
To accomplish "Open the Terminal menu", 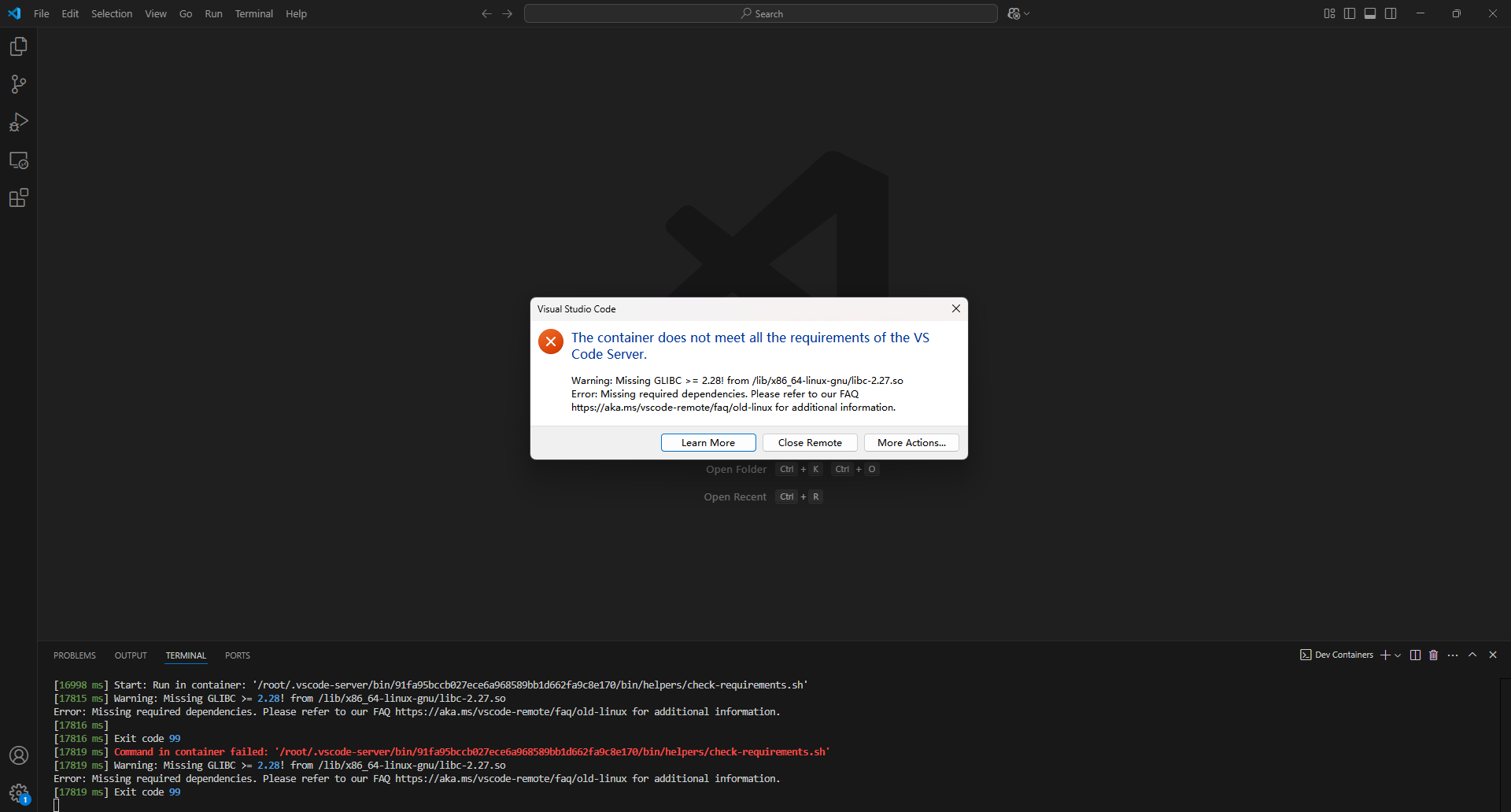I will (x=253, y=13).
